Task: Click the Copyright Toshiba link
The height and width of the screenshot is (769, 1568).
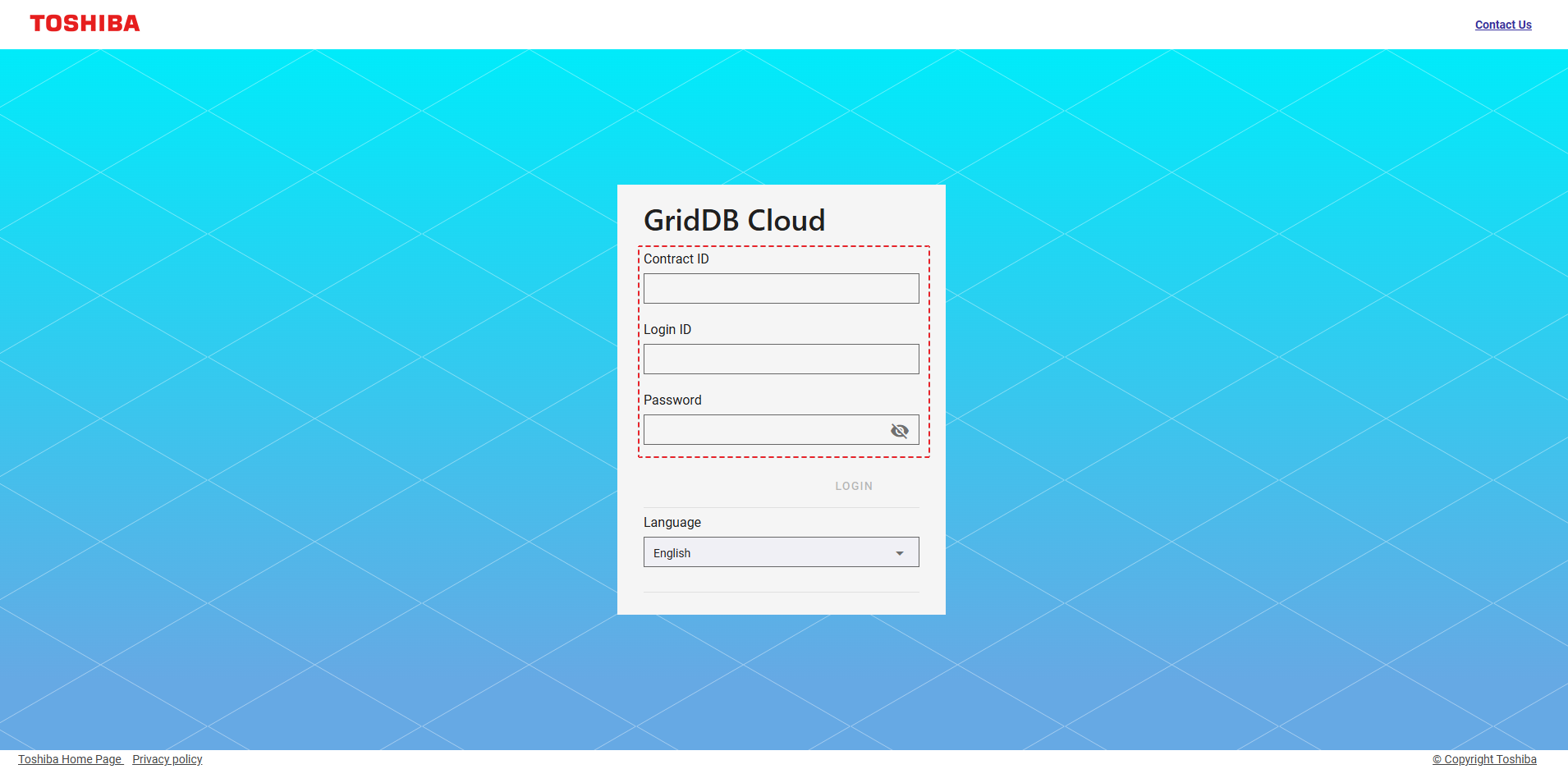Action: (x=1484, y=759)
